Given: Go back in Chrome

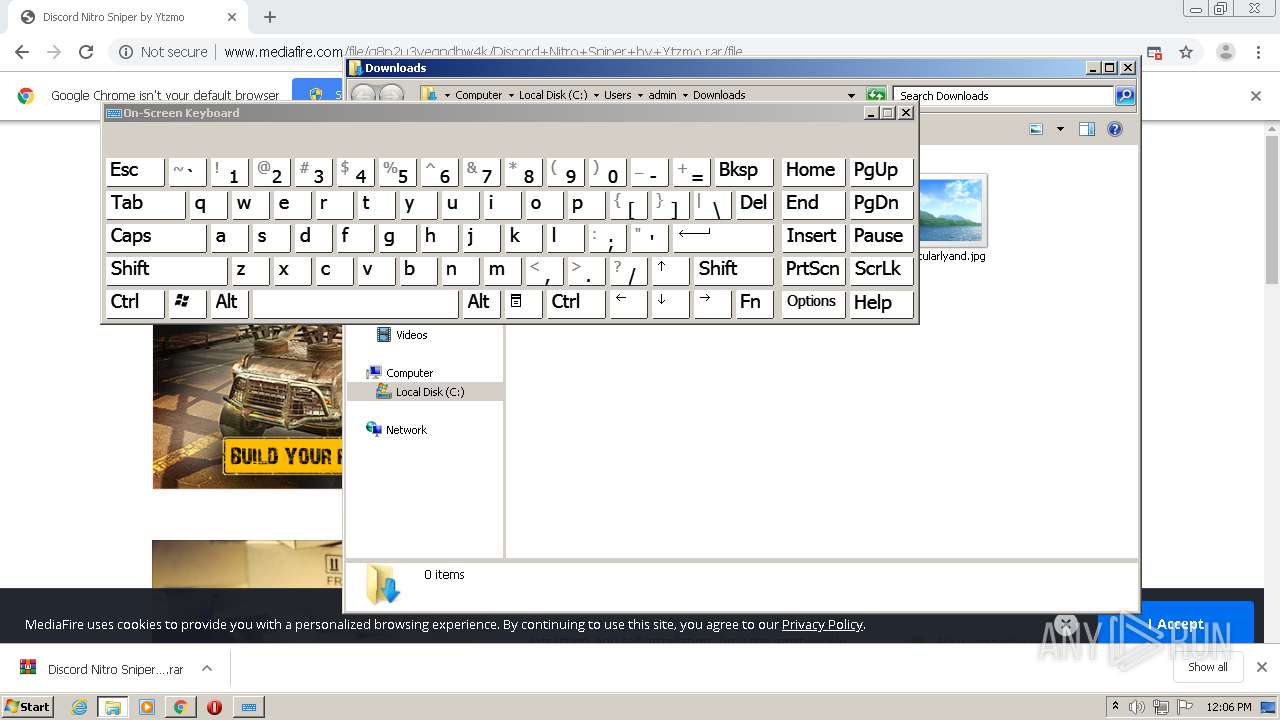Looking at the screenshot, I should click(22, 52).
